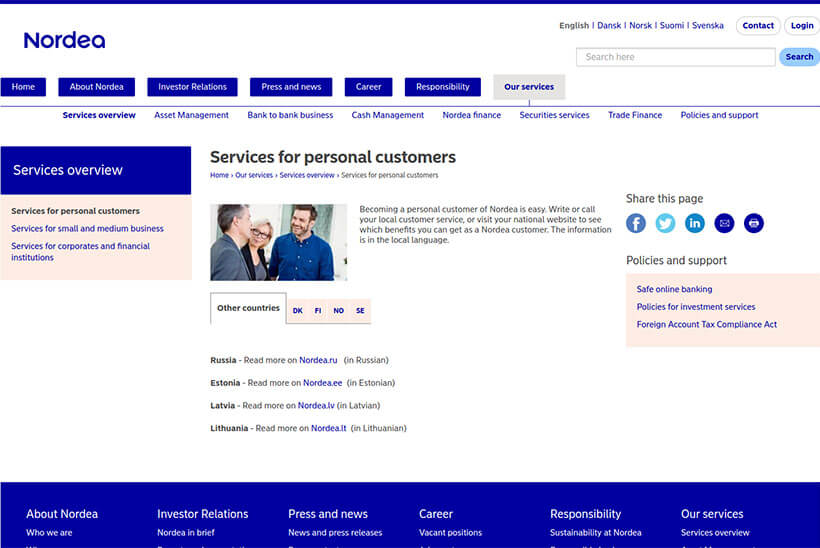Open Policies and support submenu item

(x=719, y=115)
